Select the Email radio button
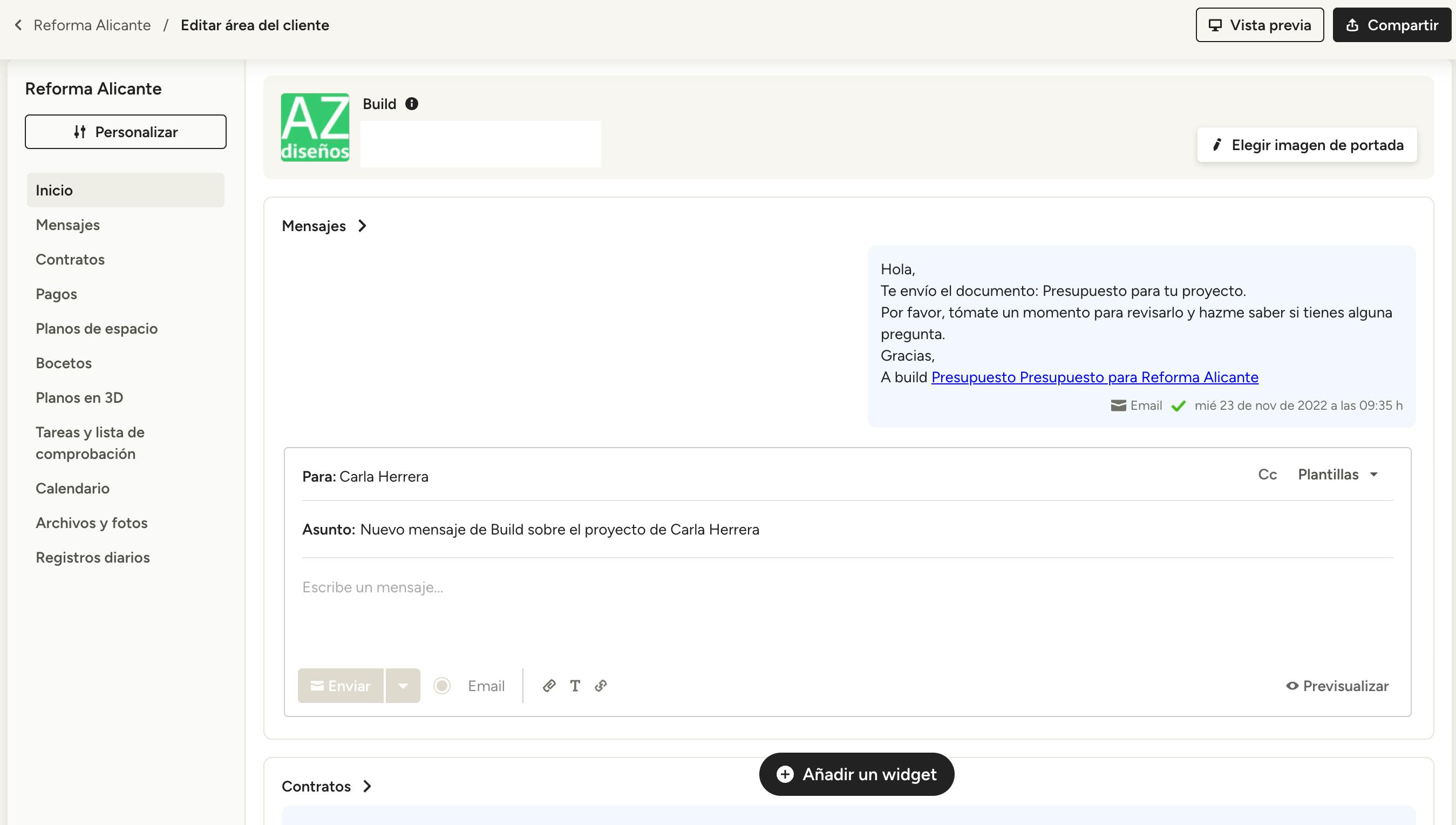This screenshot has height=825, width=1456. pyautogui.click(x=442, y=686)
